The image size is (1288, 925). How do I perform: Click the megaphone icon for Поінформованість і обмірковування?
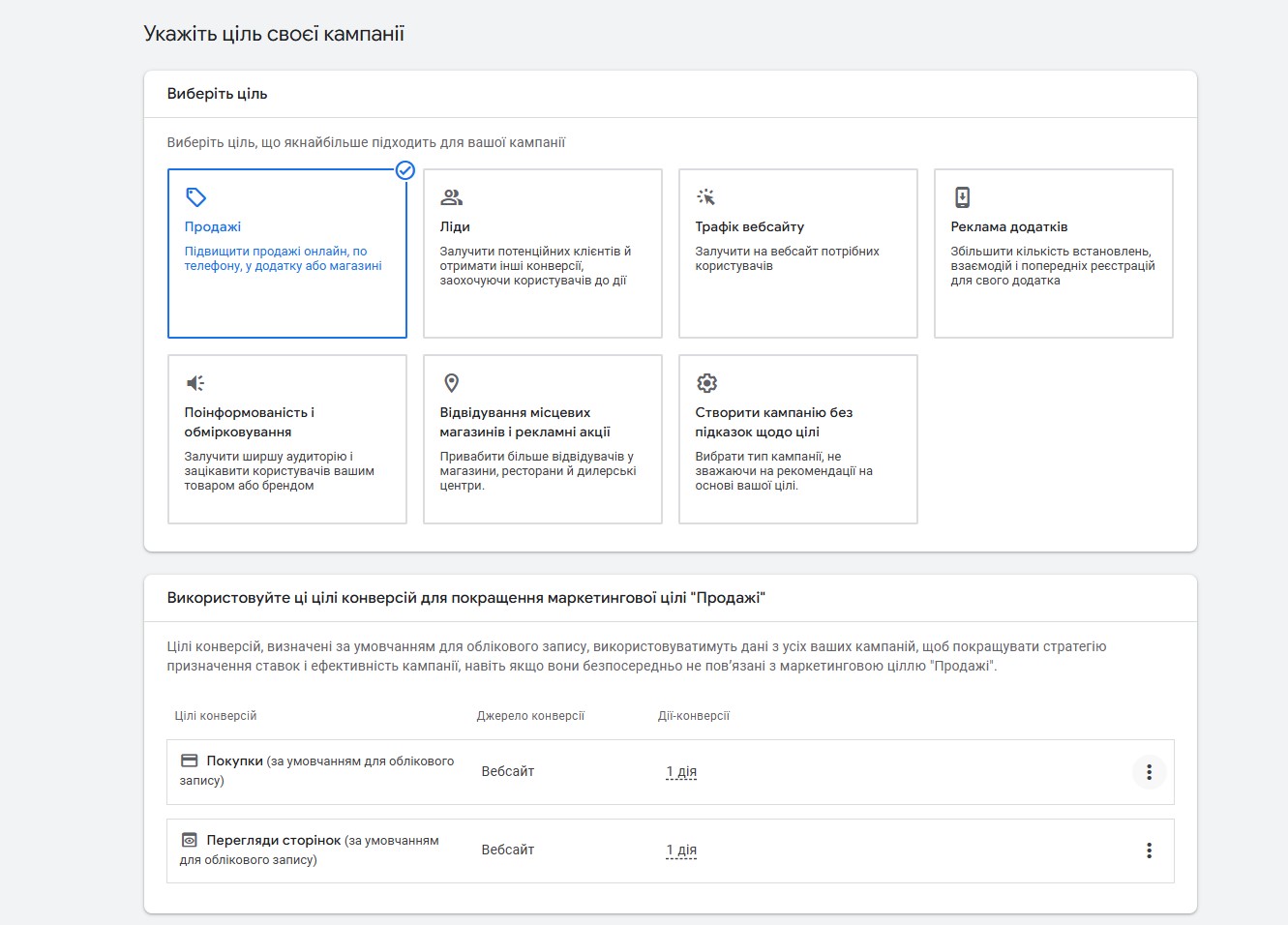195,383
